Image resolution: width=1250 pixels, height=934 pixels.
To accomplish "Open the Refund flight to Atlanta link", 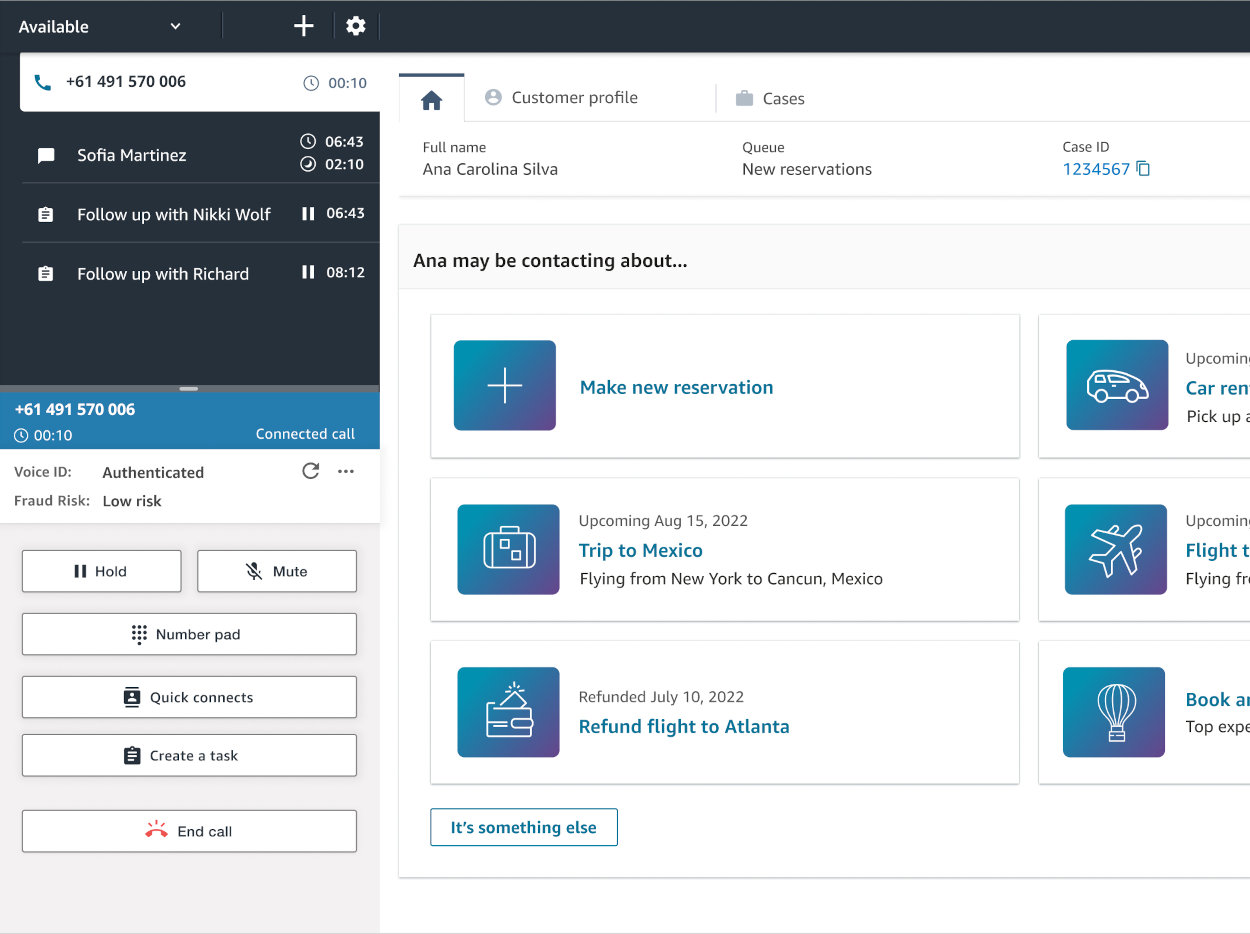I will coord(684,726).
